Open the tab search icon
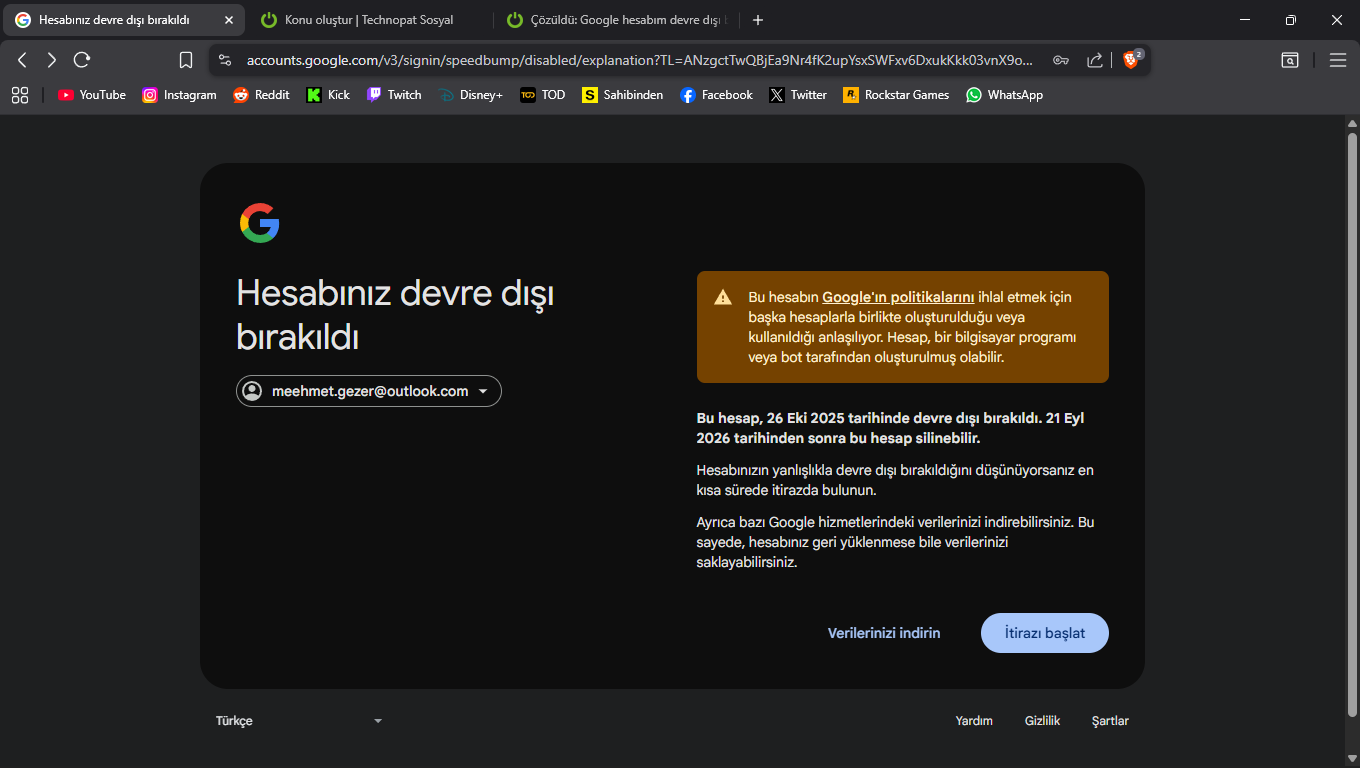Screen dimensions: 1360x768 click(1290, 60)
